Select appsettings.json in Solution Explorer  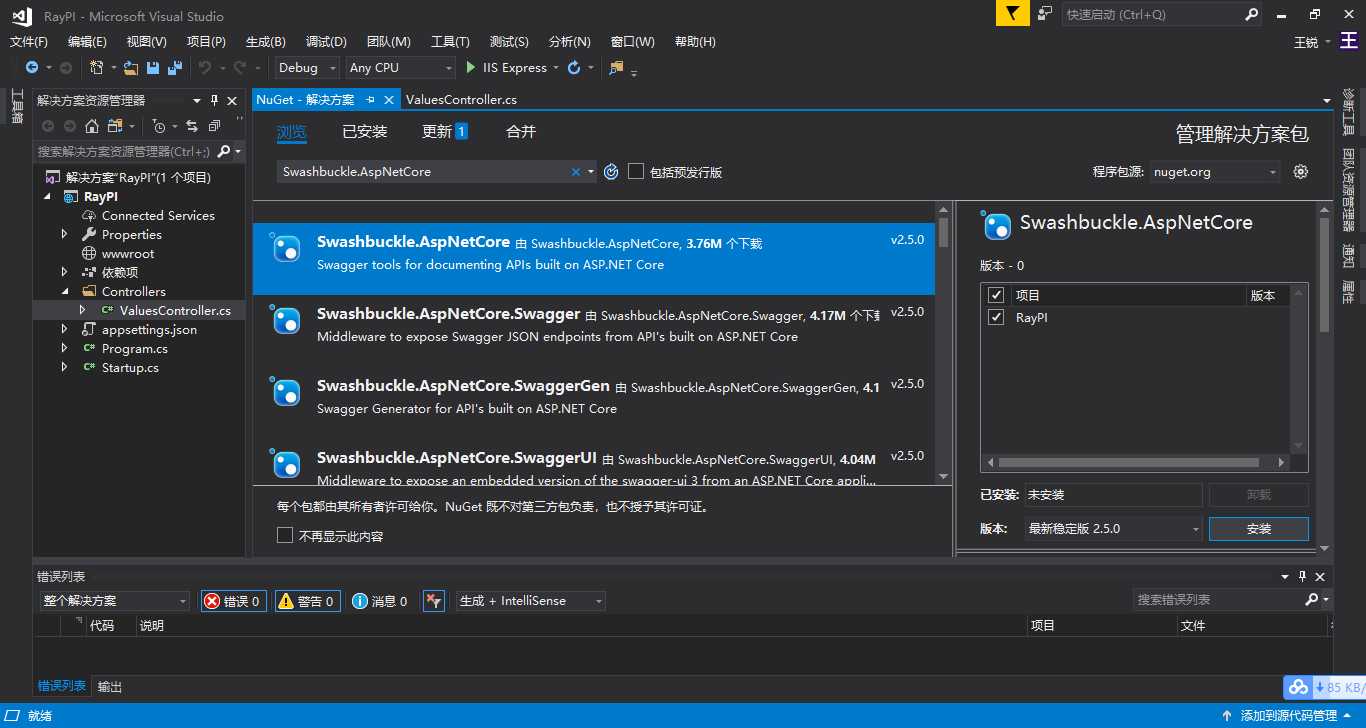149,330
